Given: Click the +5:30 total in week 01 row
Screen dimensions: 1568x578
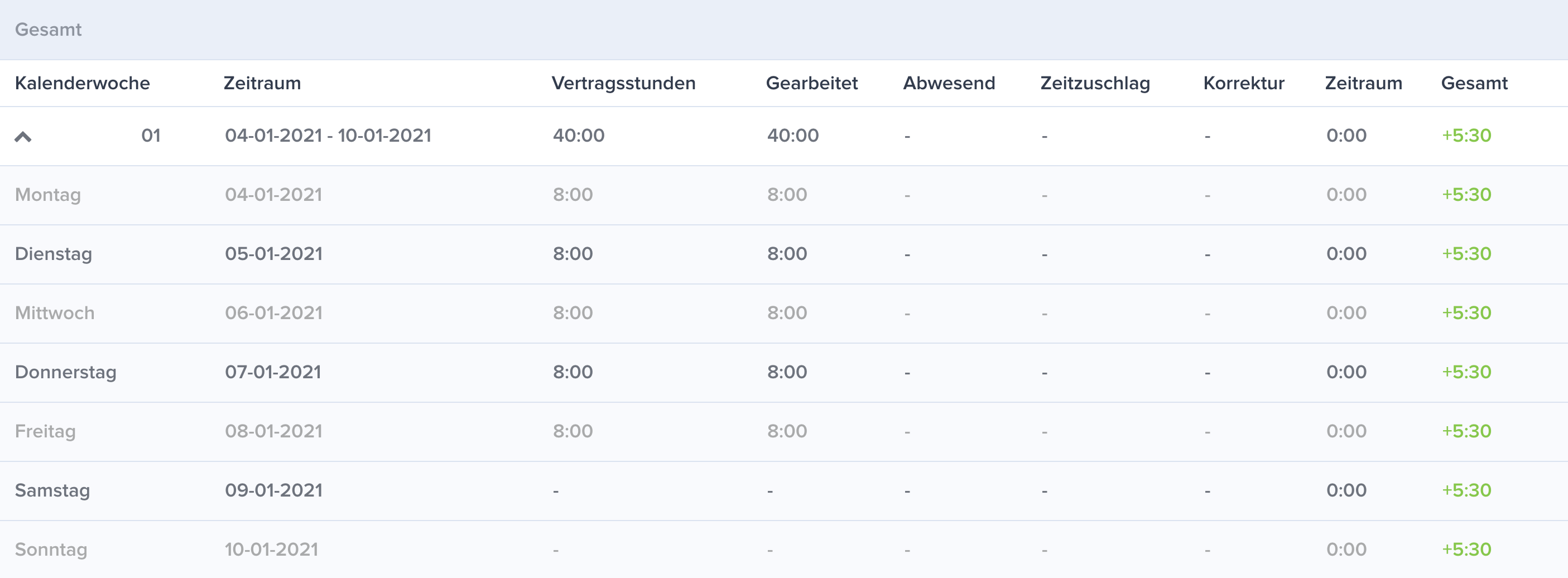Looking at the screenshot, I should pyautogui.click(x=1466, y=135).
